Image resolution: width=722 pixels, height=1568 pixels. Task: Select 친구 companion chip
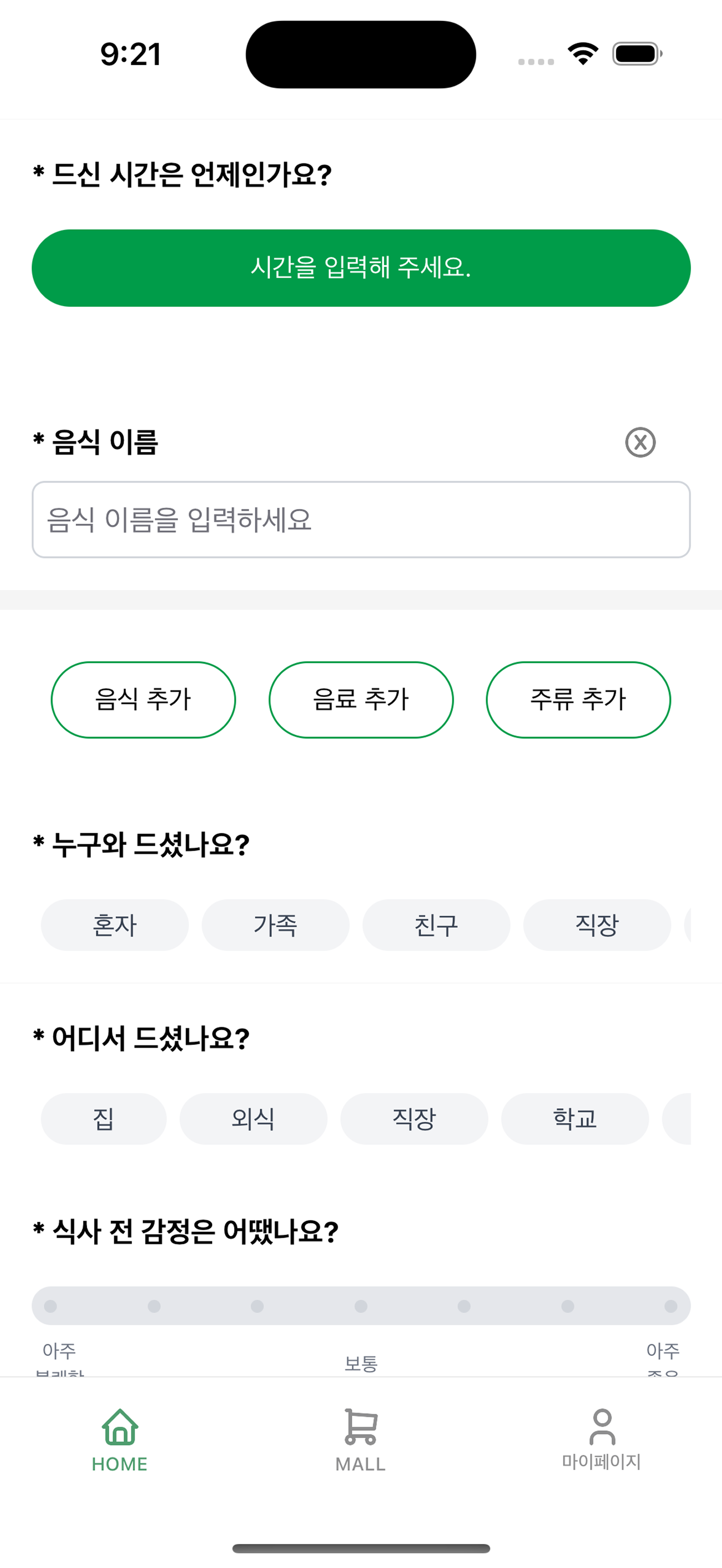click(436, 925)
